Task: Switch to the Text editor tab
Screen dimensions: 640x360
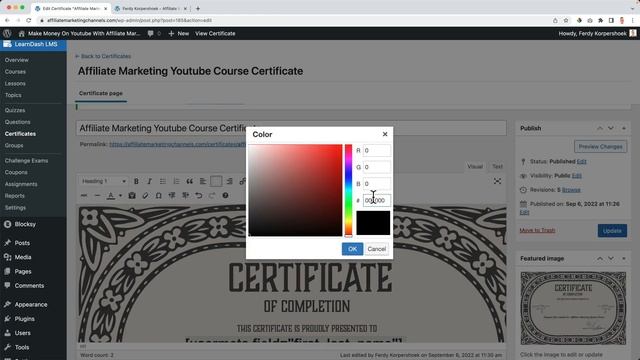Action: point(497,167)
